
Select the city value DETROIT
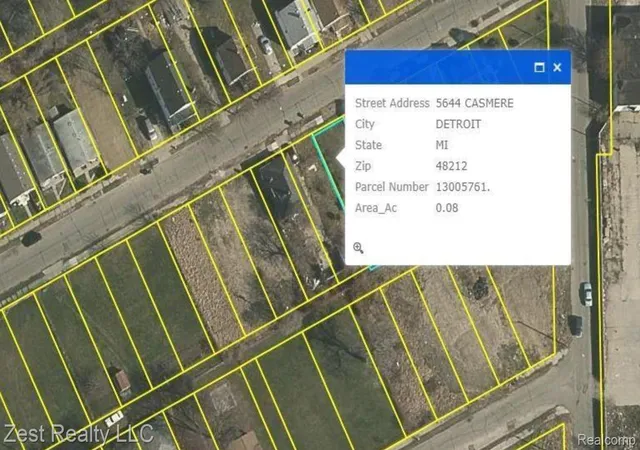[x=458, y=124]
